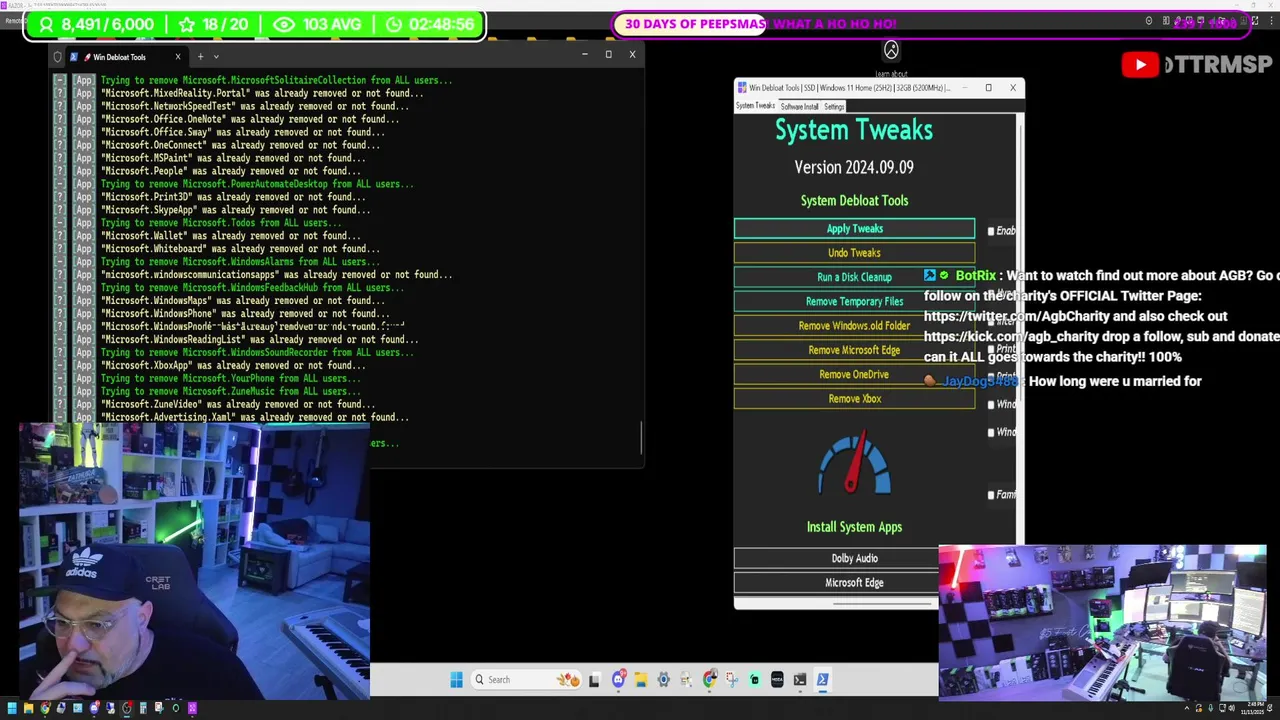
Task: Open the MEGA app in remote taskbar
Action: pyautogui.click(x=777, y=679)
